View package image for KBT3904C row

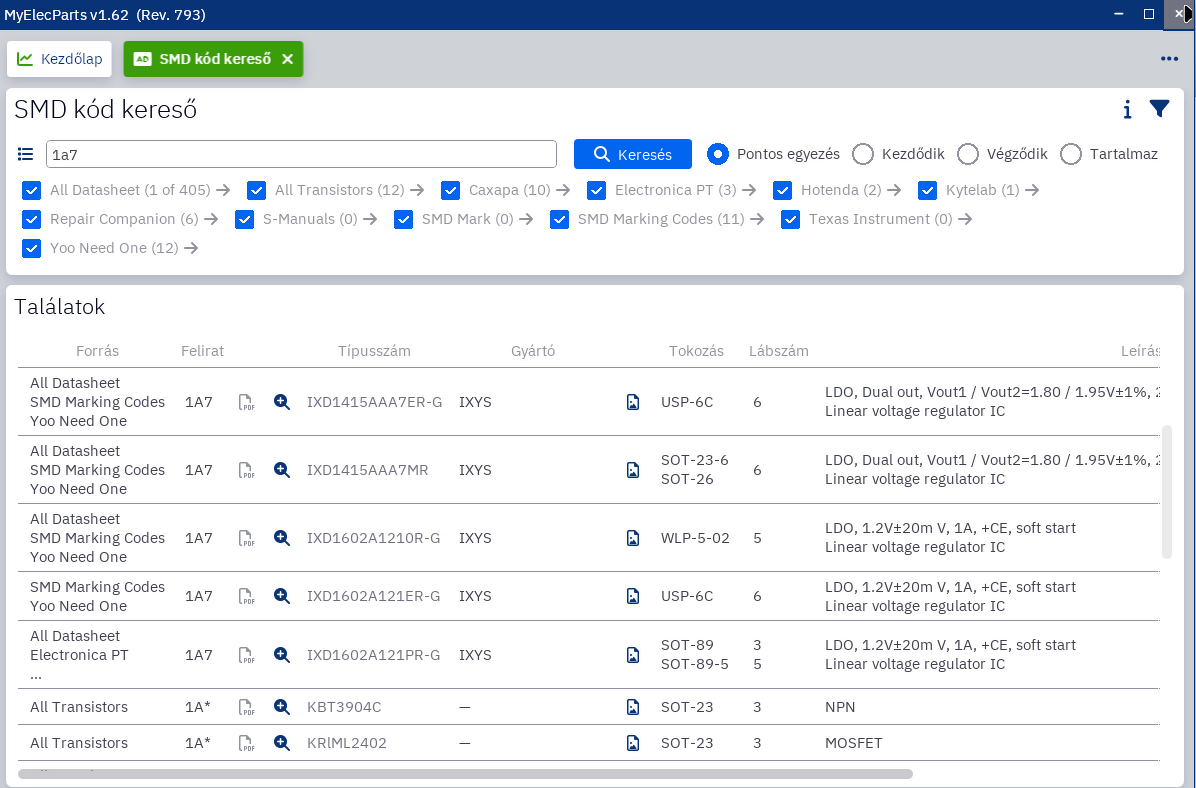coord(633,707)
